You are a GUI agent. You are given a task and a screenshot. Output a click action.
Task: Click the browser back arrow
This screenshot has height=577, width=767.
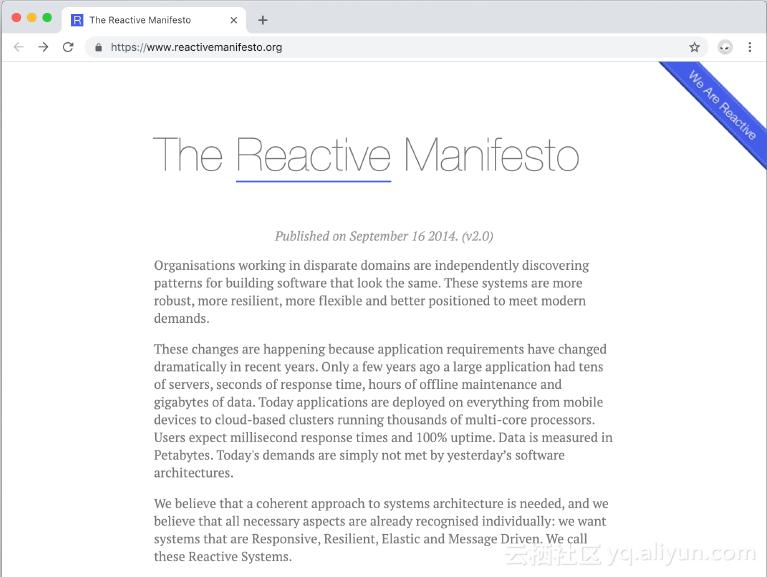click(19, 47)
